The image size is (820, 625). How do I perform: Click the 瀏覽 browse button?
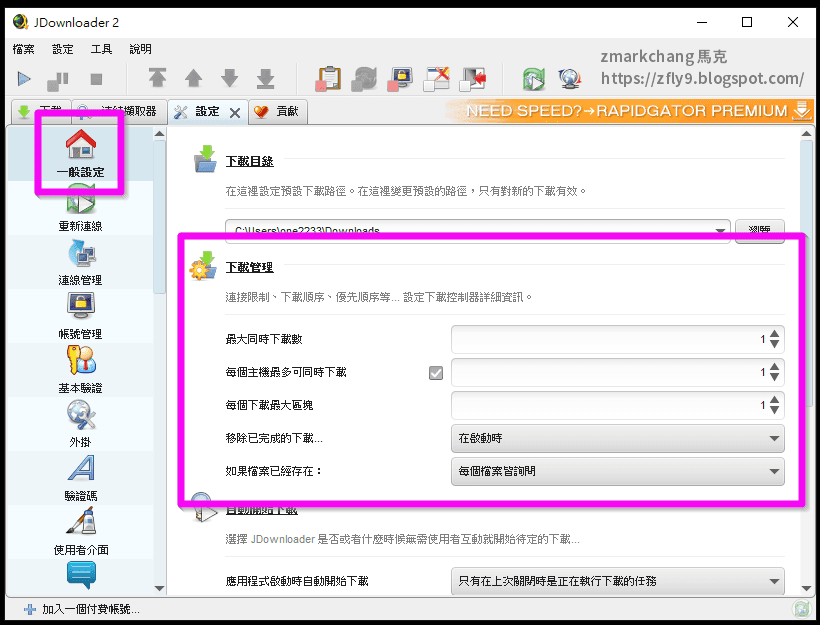click(759, 229)
